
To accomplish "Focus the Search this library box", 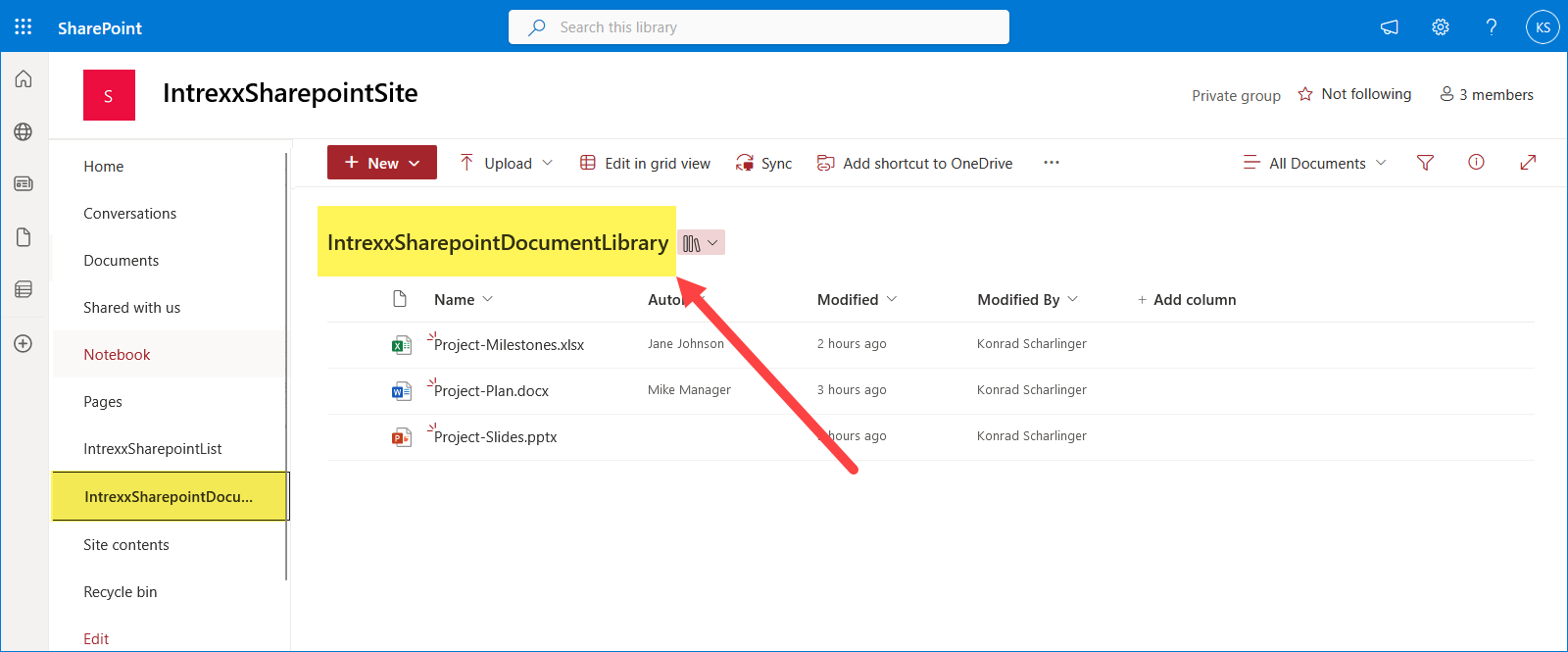I will click(x=759, y=27).
